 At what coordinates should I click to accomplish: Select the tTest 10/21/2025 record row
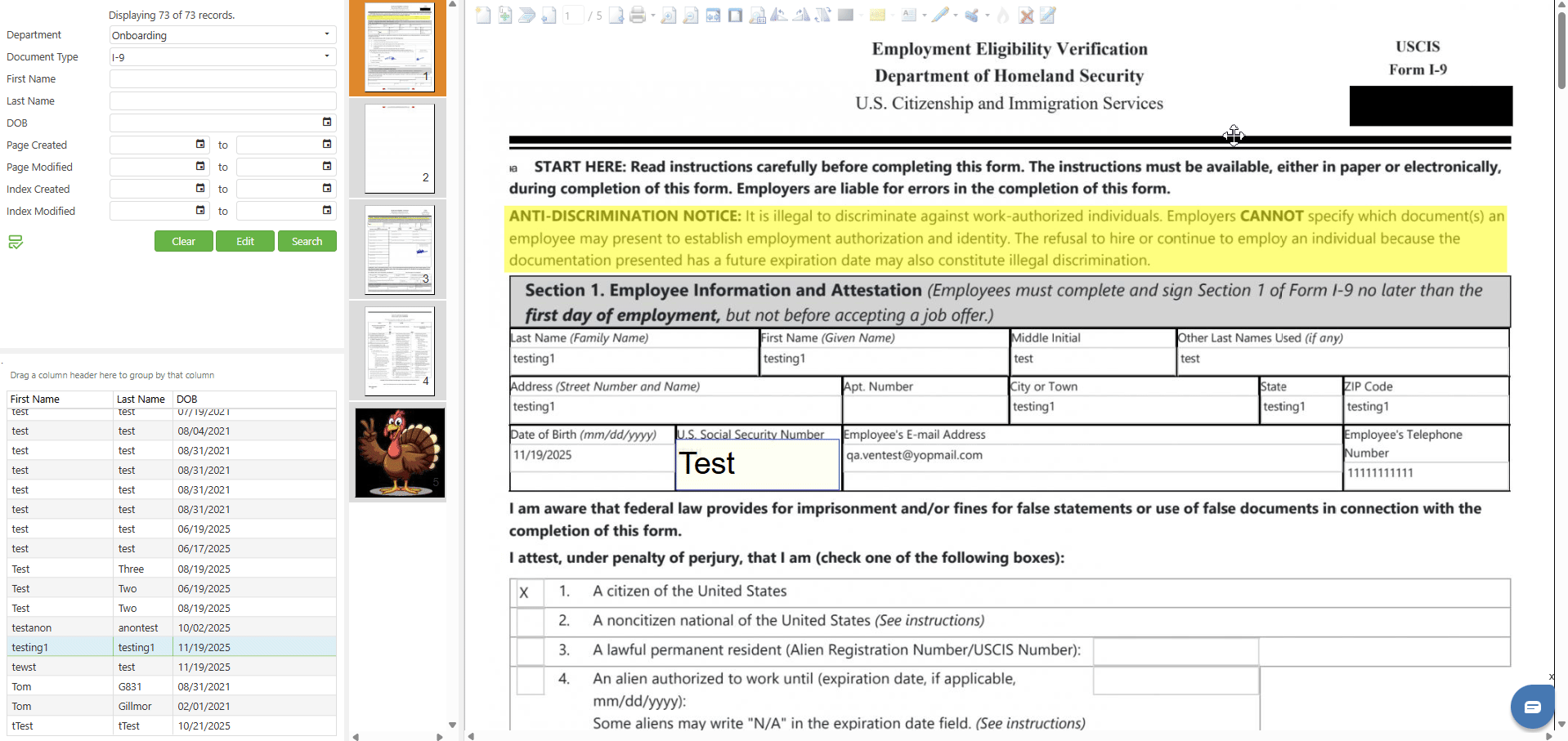pos(172,725)
